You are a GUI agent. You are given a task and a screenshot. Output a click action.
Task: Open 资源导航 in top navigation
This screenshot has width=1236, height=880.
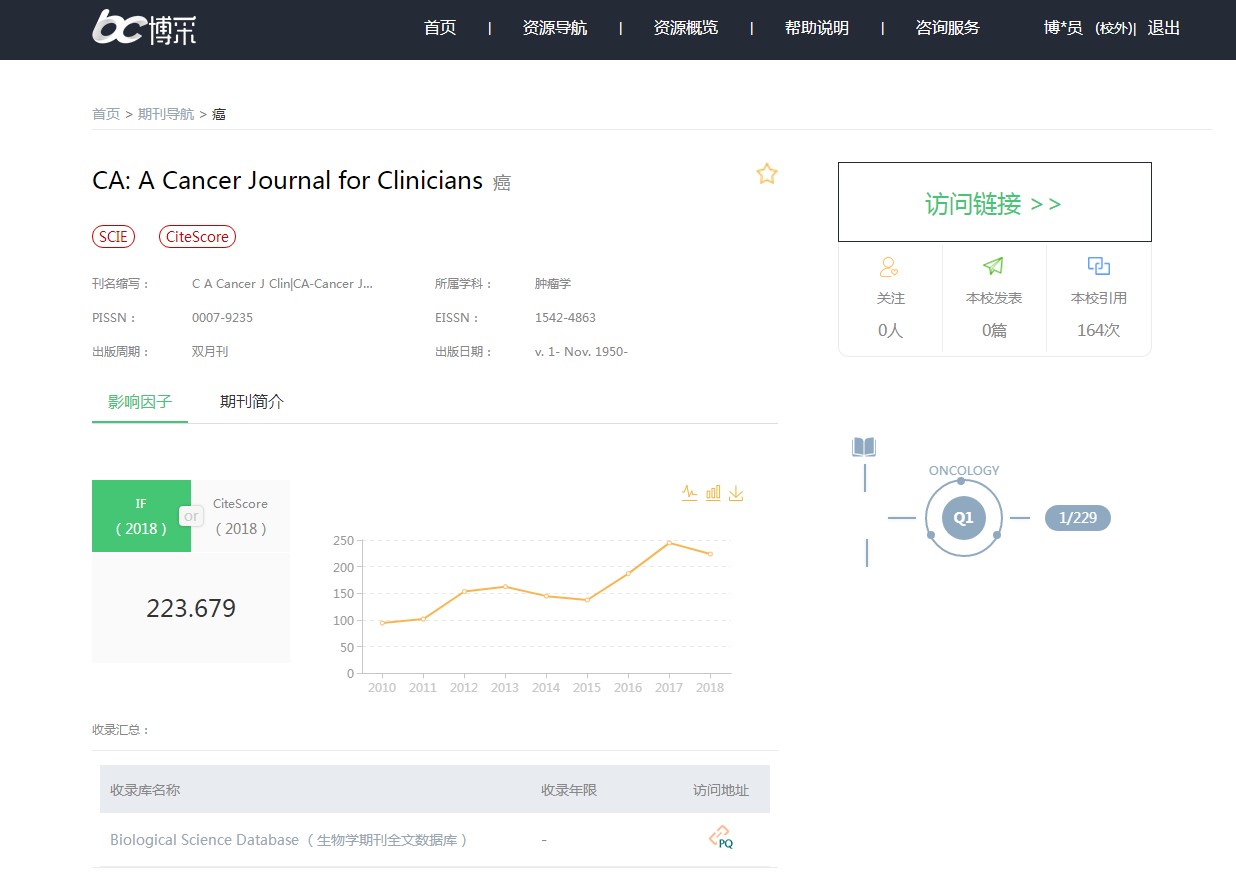555,28
